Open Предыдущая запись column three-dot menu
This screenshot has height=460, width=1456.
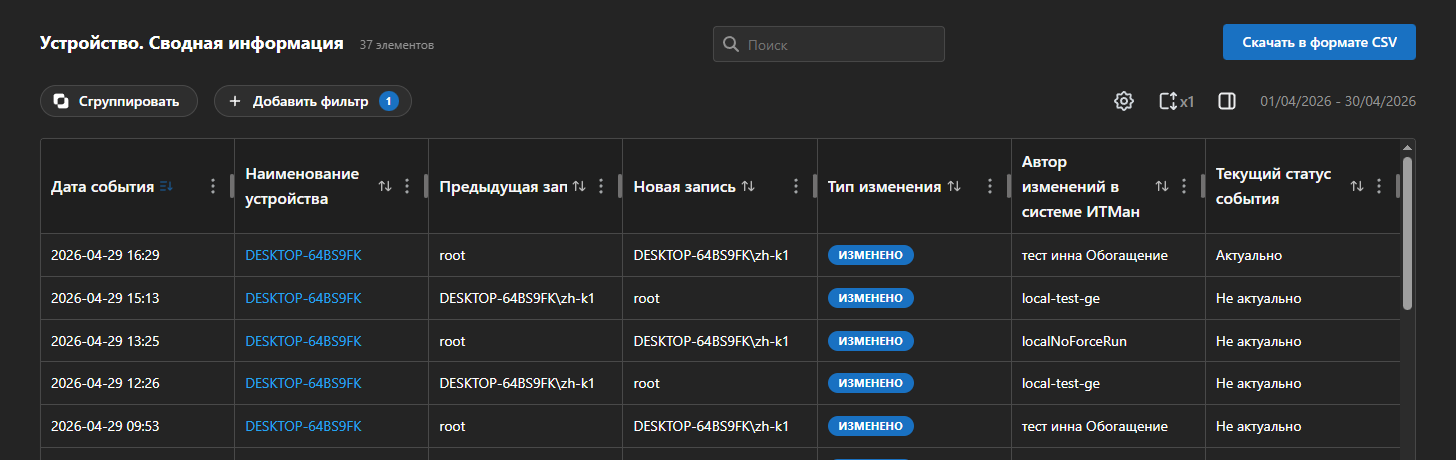(601, 186)
